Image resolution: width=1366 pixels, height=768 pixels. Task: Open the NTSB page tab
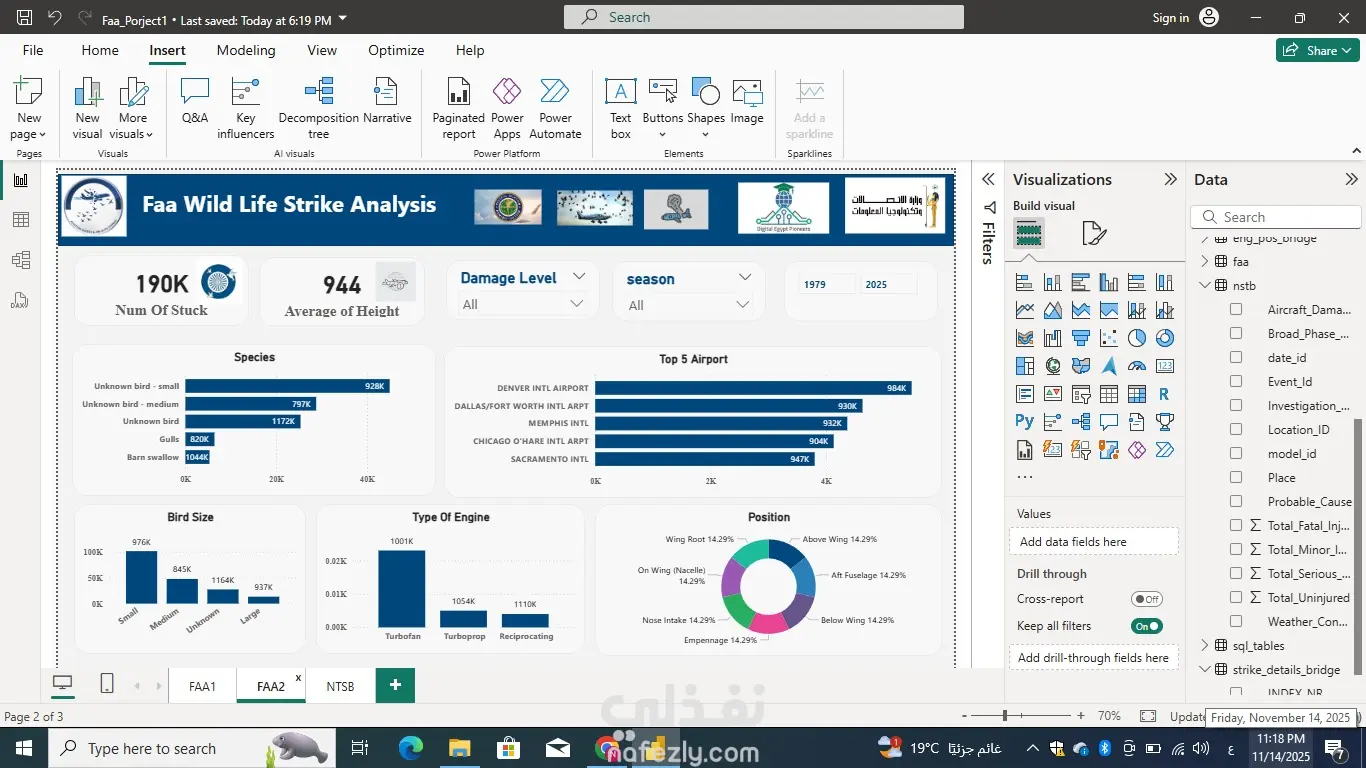pyautogui.click(x=340, y=686)
